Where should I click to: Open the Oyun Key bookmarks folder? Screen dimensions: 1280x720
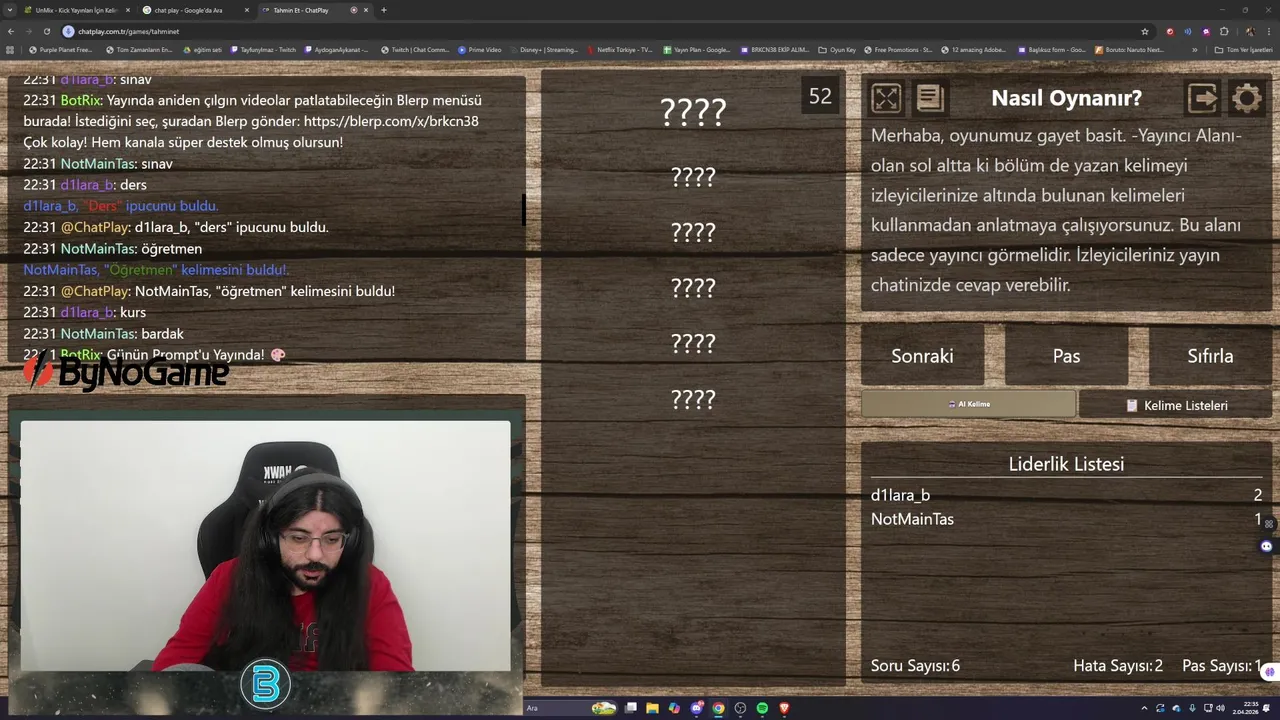click(837, 49)
